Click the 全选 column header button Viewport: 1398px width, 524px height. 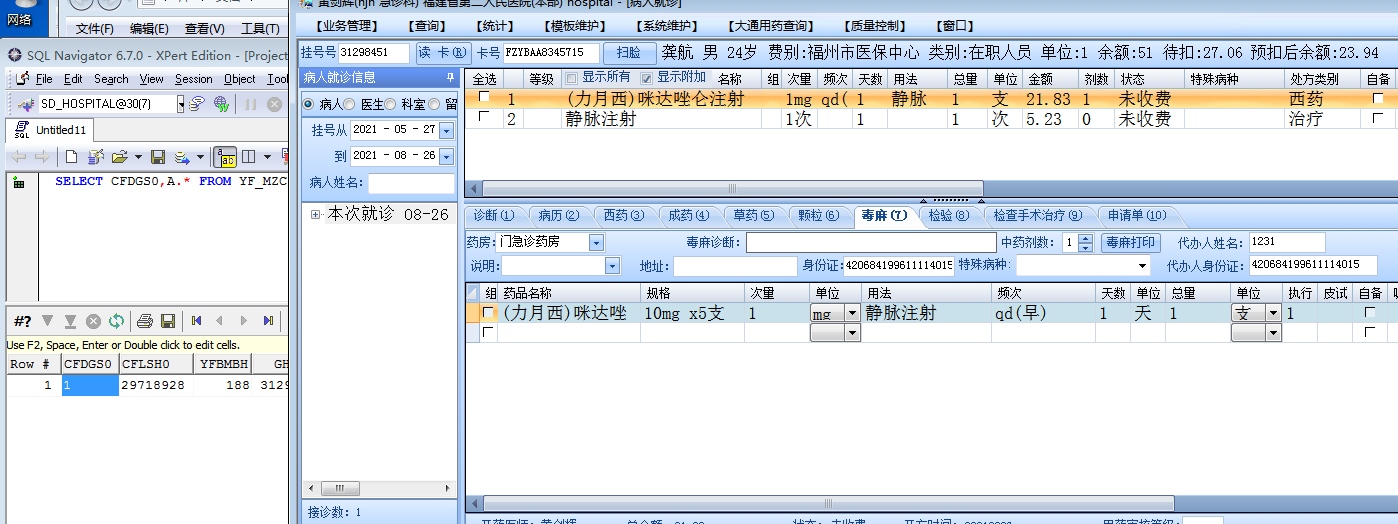point(484,78)
